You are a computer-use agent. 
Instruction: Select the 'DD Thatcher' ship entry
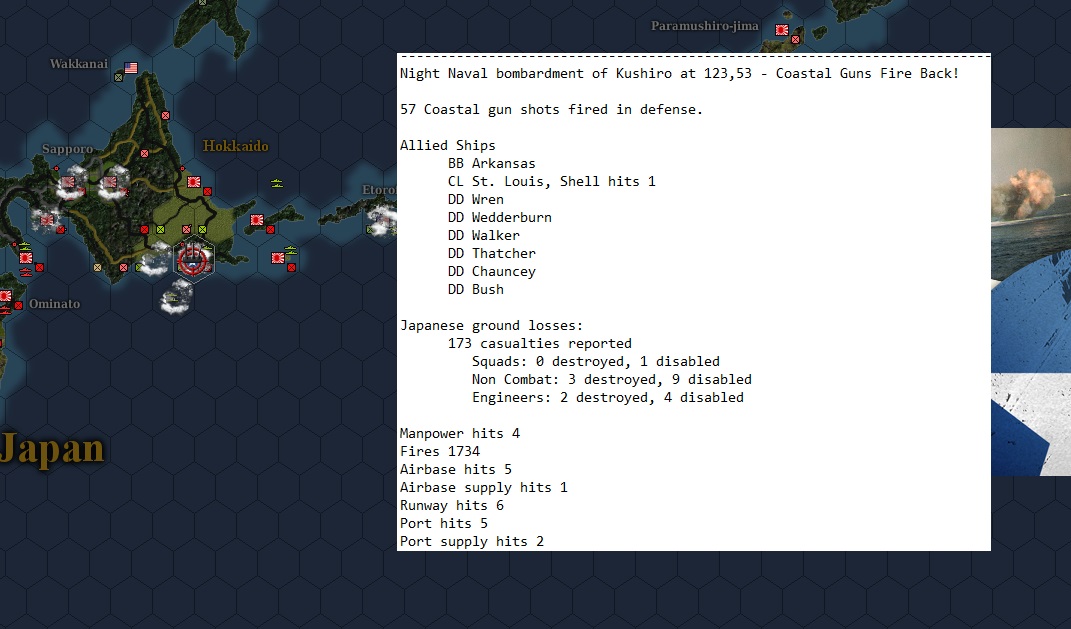point(492,253)
